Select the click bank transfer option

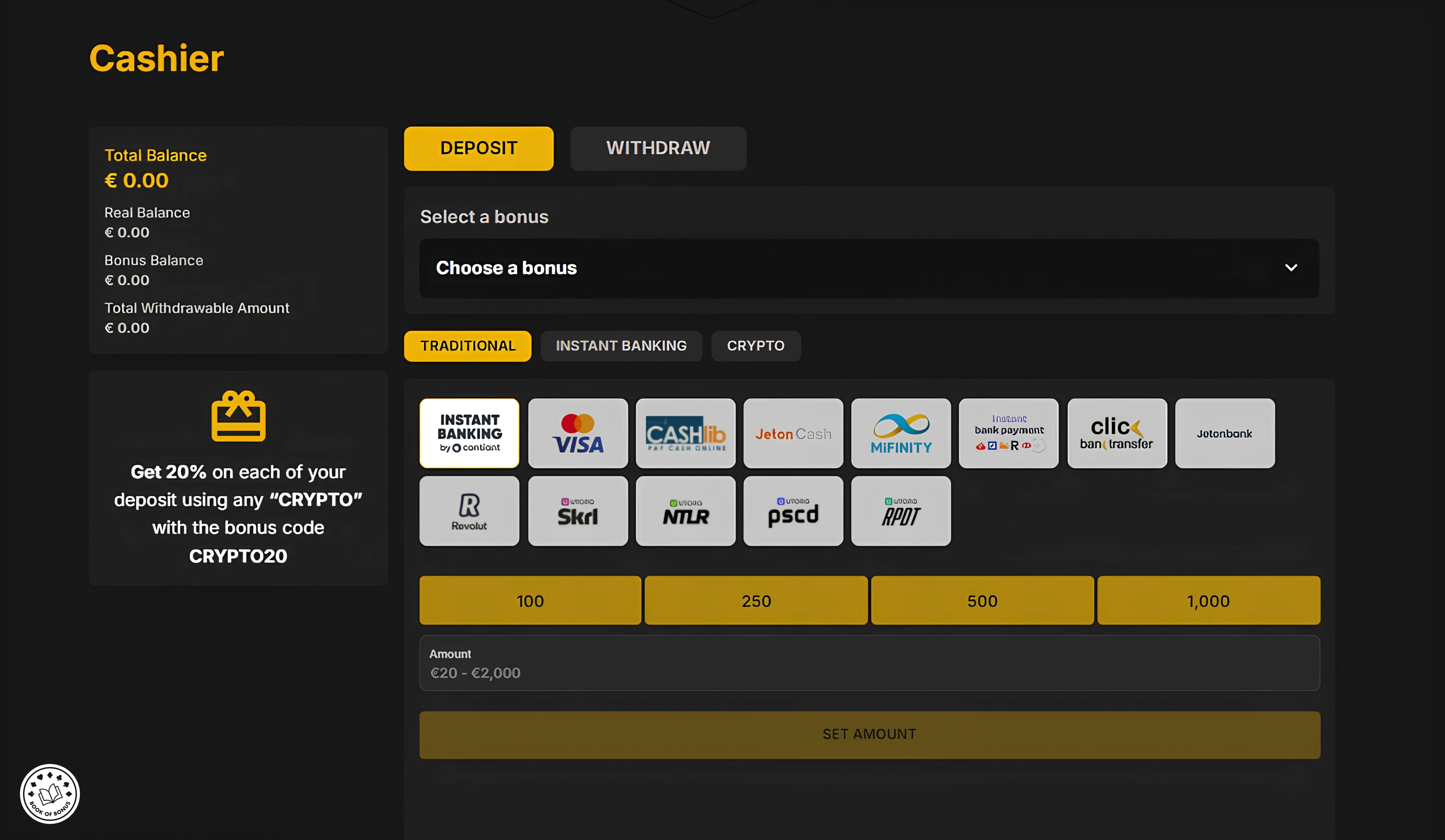click(x=1117, y=433)
